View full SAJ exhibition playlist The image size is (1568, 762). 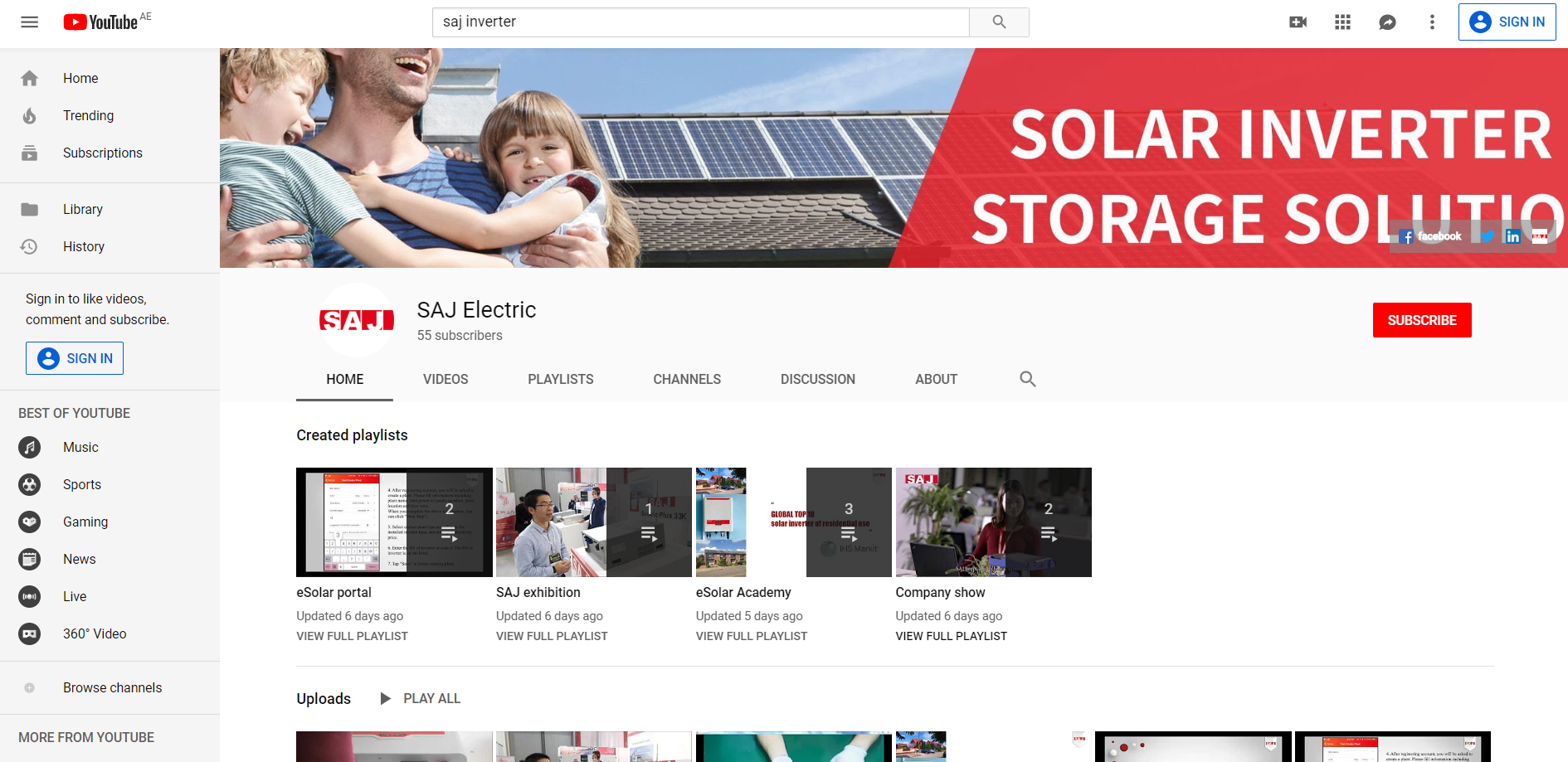[552, 636]
